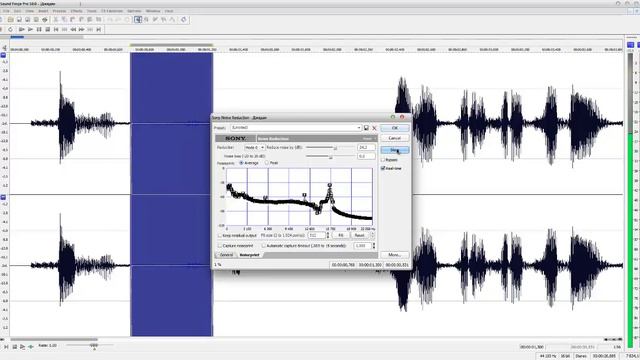
Task: Click the More... button
Action: click(x=395, y=255)
